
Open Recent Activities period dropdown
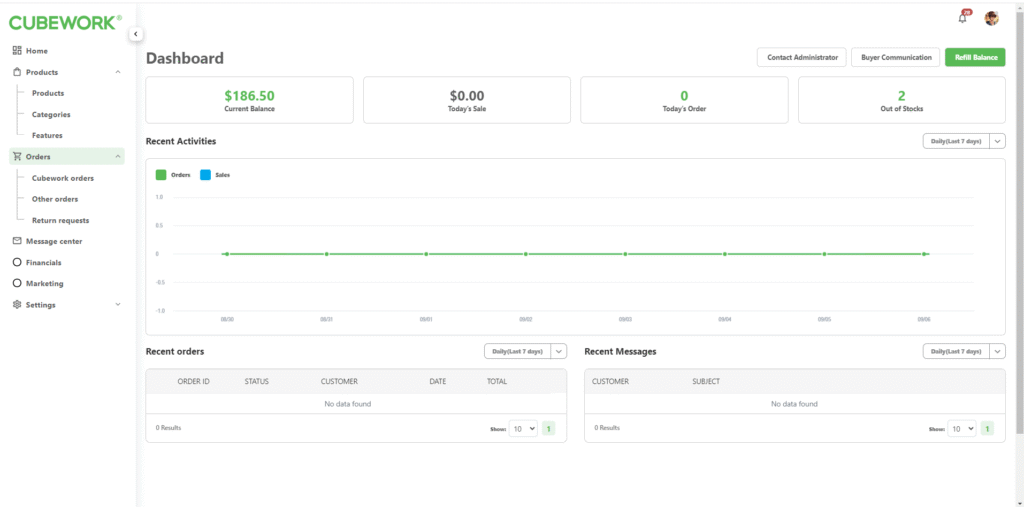pyautogui.click(x=963, y=141)
